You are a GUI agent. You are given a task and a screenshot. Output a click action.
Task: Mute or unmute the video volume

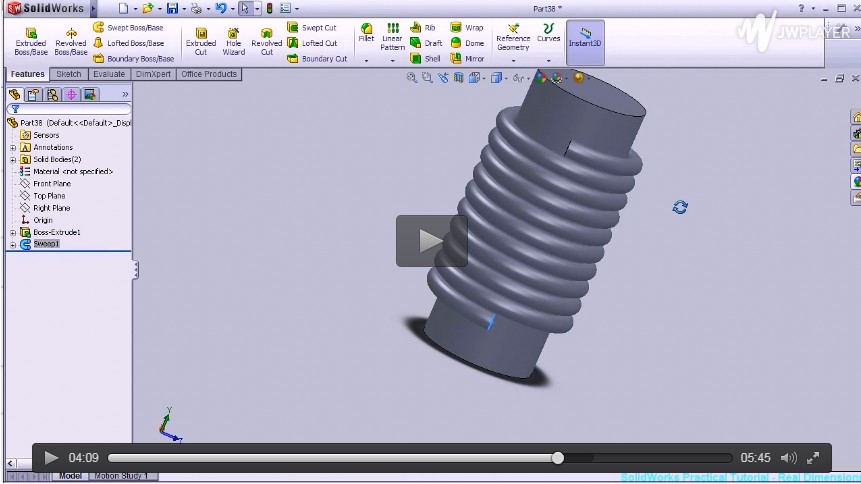(788, 458)
